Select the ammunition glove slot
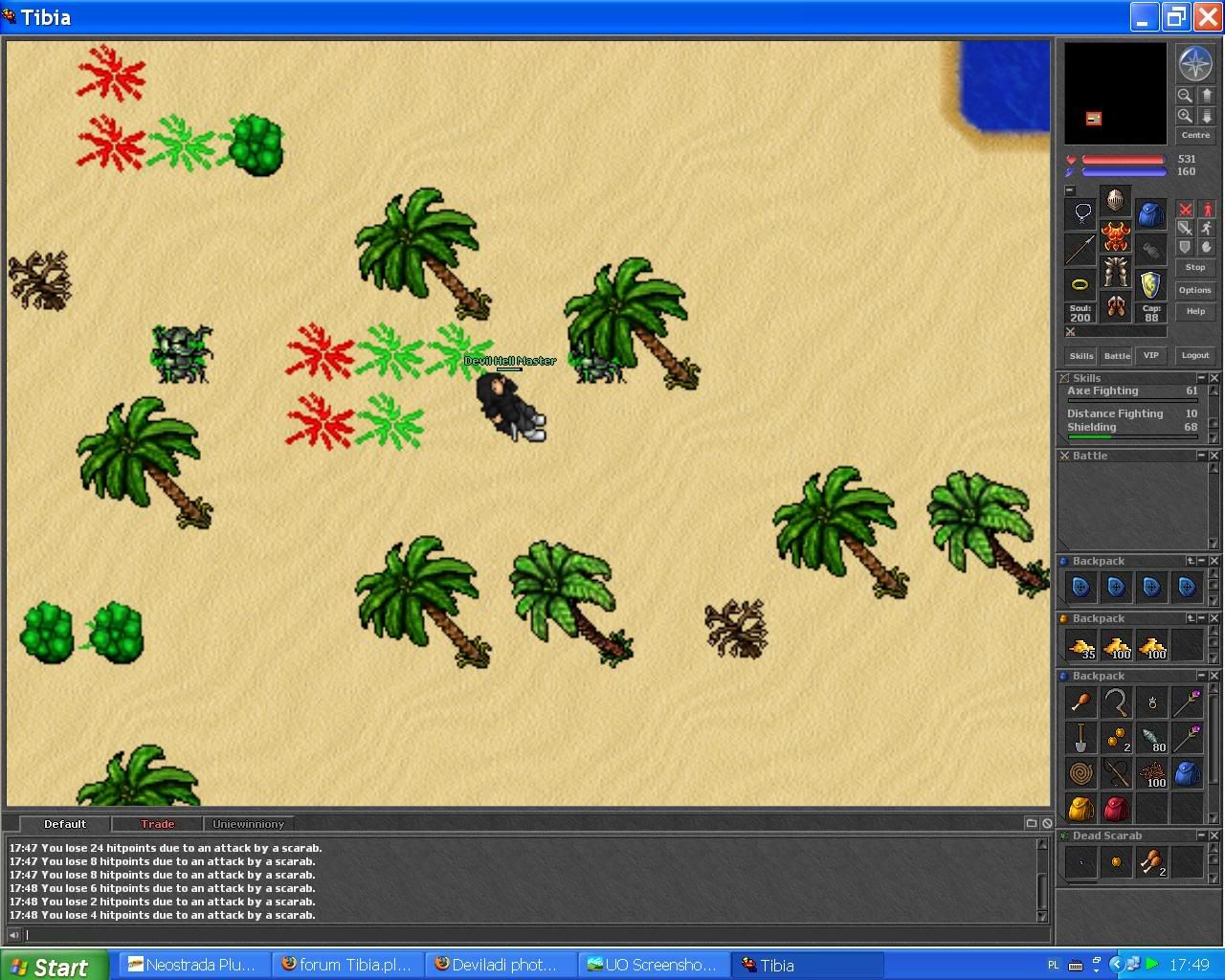 (x=1150, y=249)
